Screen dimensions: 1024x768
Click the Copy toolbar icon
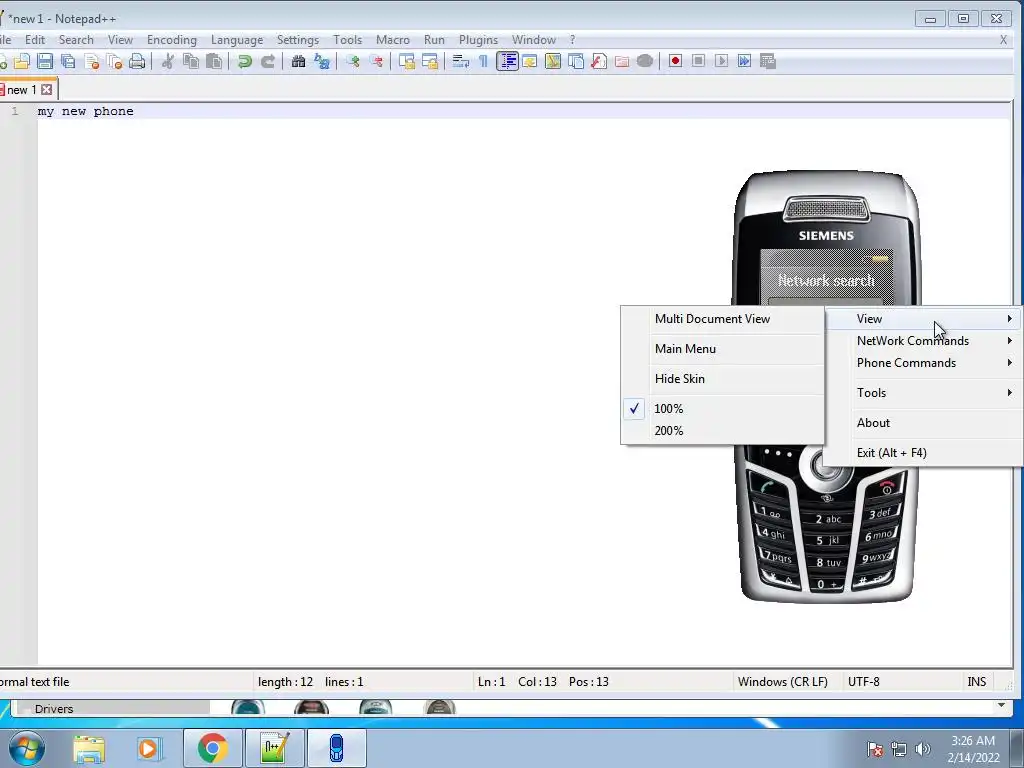click(191, 61)
